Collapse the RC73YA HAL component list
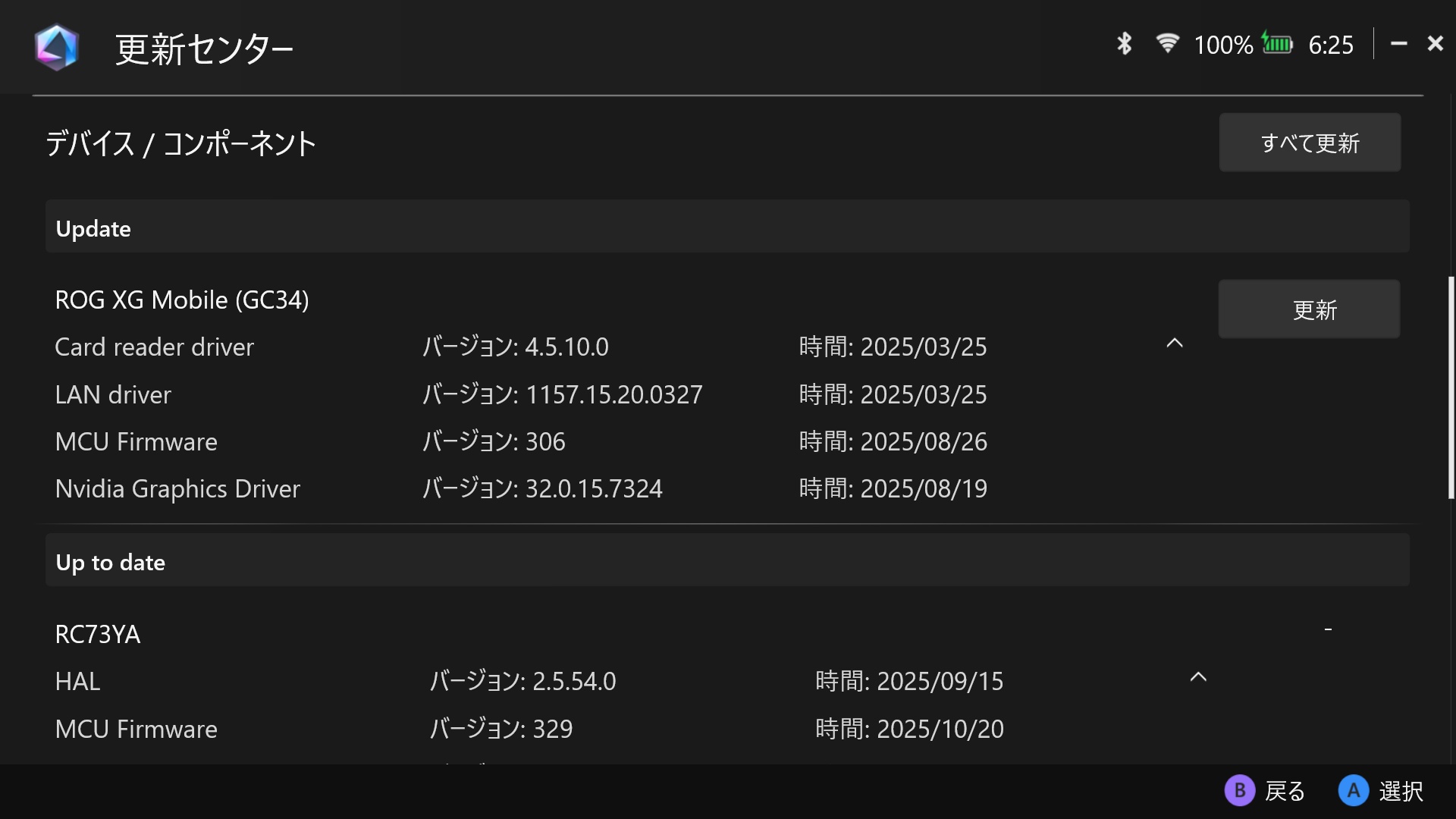 pyautogui.click(x=1198, y=676)
